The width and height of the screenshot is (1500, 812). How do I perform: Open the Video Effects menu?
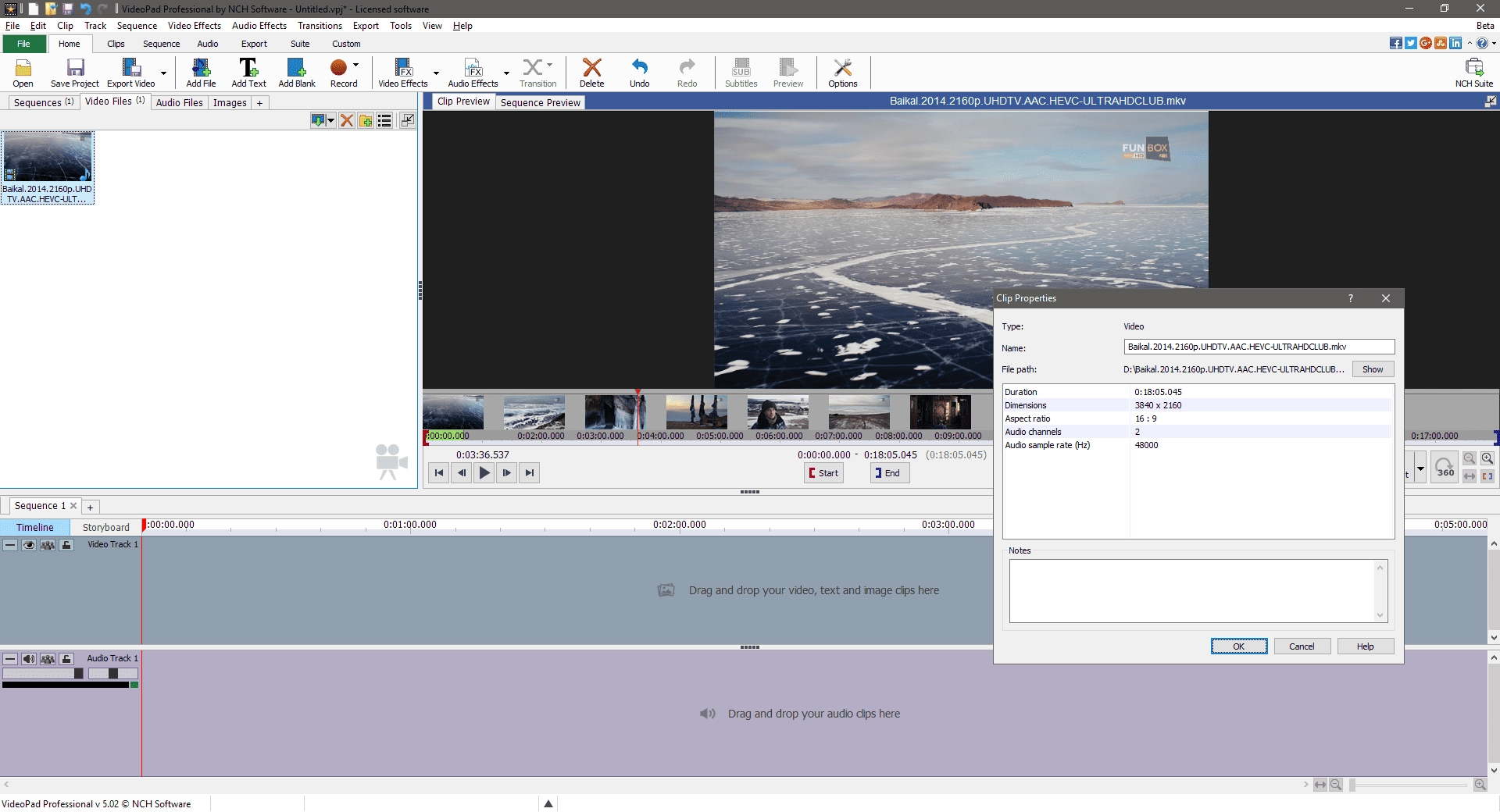tap(194, 26)
